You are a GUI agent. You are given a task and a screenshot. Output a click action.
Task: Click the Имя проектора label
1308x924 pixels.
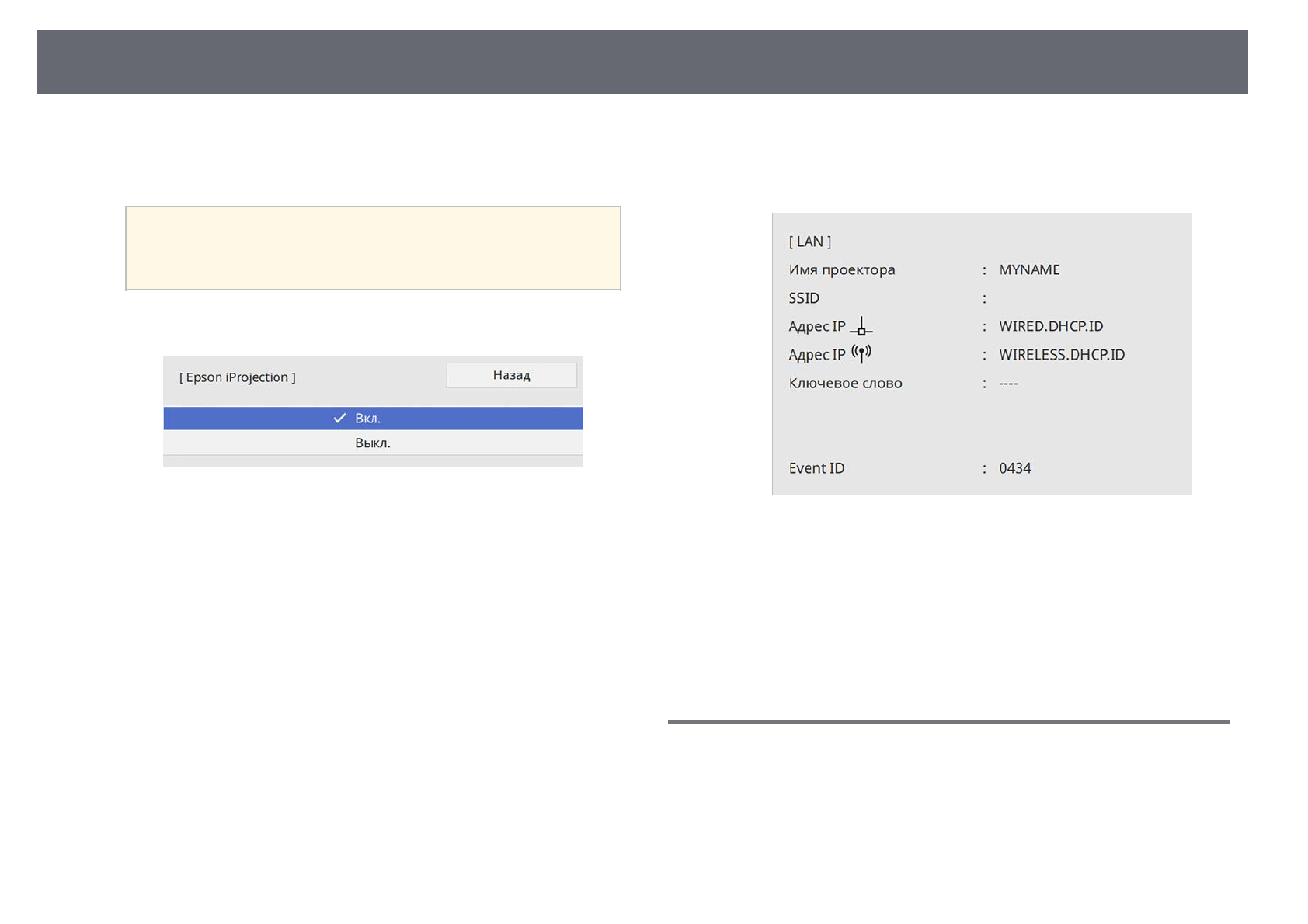[841, 270]
